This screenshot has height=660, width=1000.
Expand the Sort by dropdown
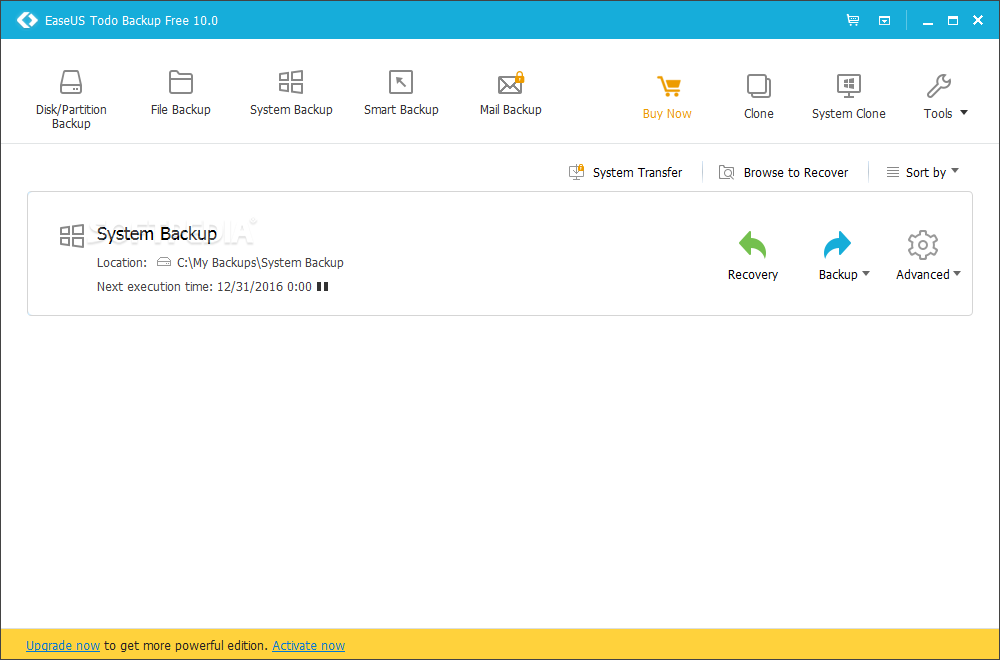pyautogui.click(x=922, y=172)
